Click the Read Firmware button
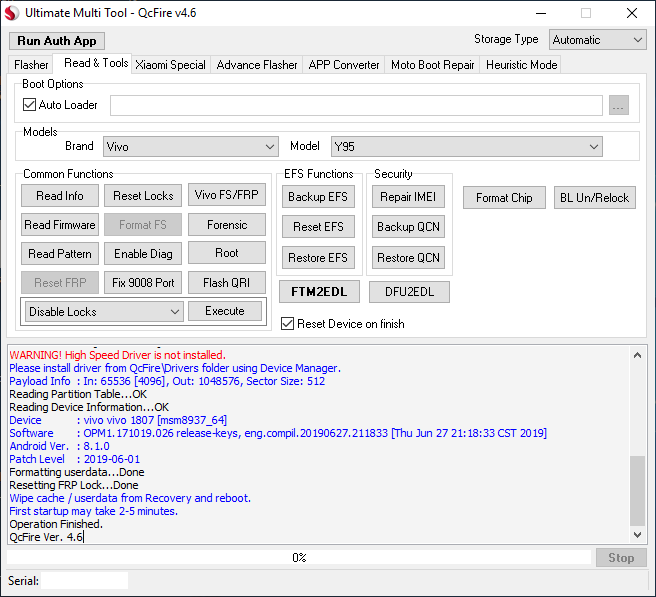 (60, 225)
